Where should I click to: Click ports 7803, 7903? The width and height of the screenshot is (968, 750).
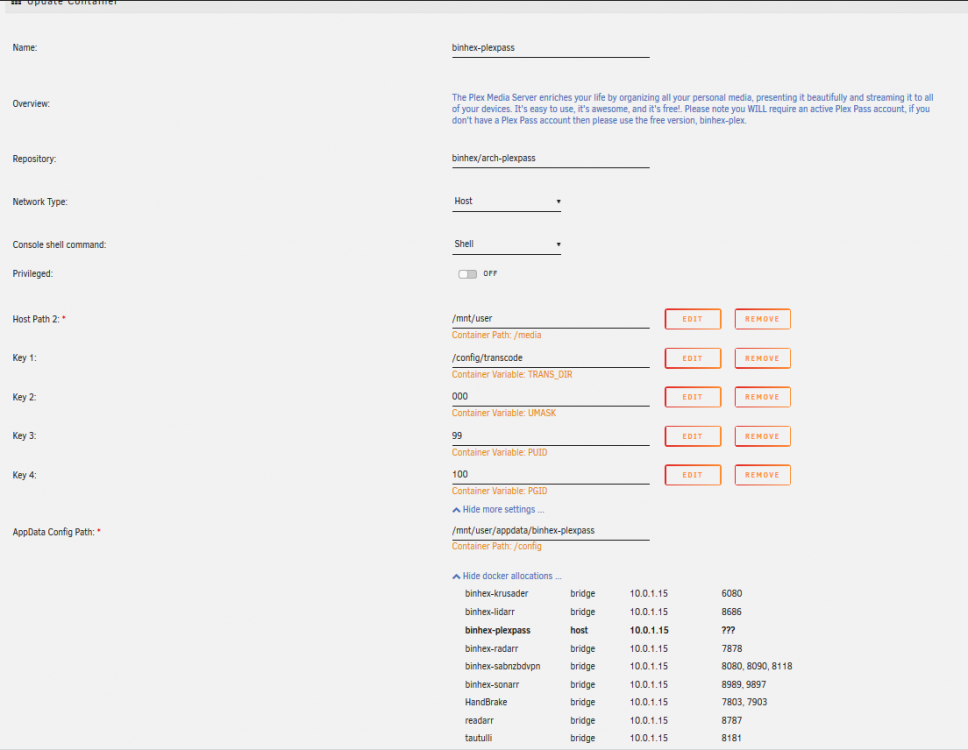(744, 702)
